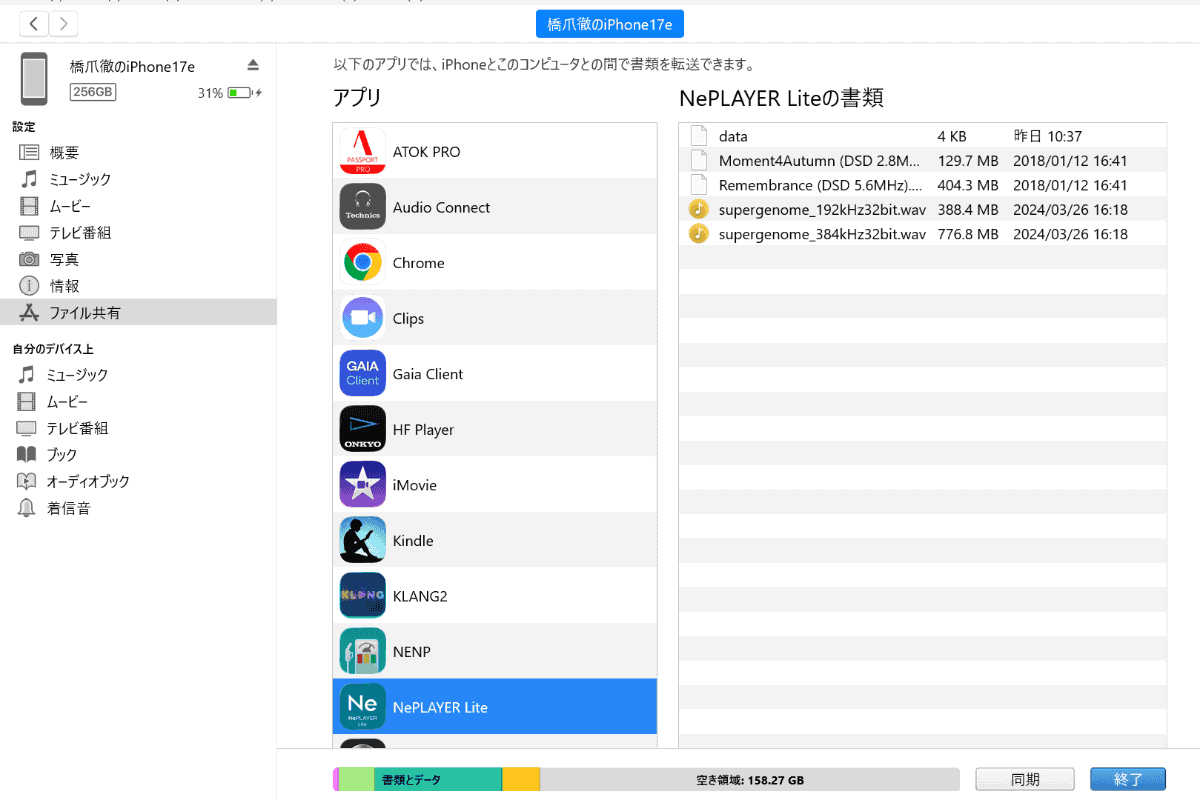Eject the iPhone using the eject icon

(253, 63)
